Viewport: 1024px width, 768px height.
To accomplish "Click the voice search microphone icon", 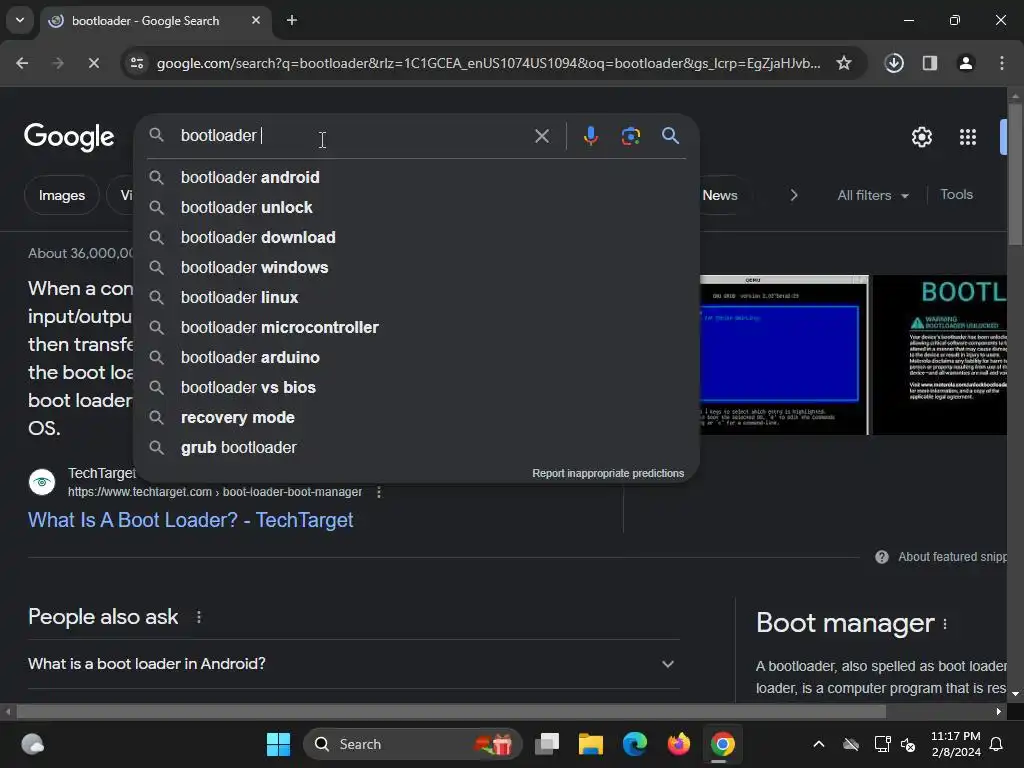I will coord(590,136).
